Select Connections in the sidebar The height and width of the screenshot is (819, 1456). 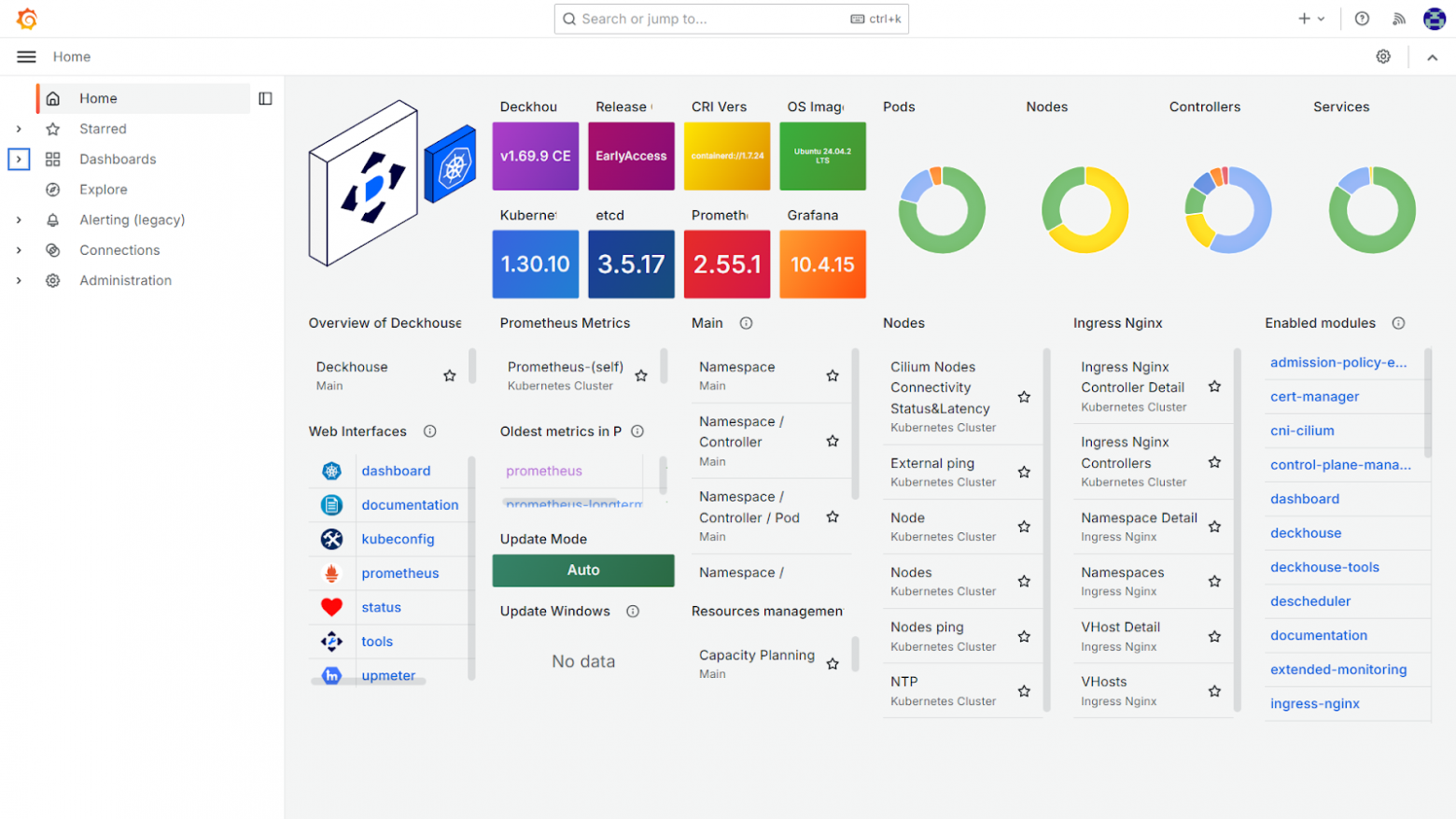coord(119,250)
